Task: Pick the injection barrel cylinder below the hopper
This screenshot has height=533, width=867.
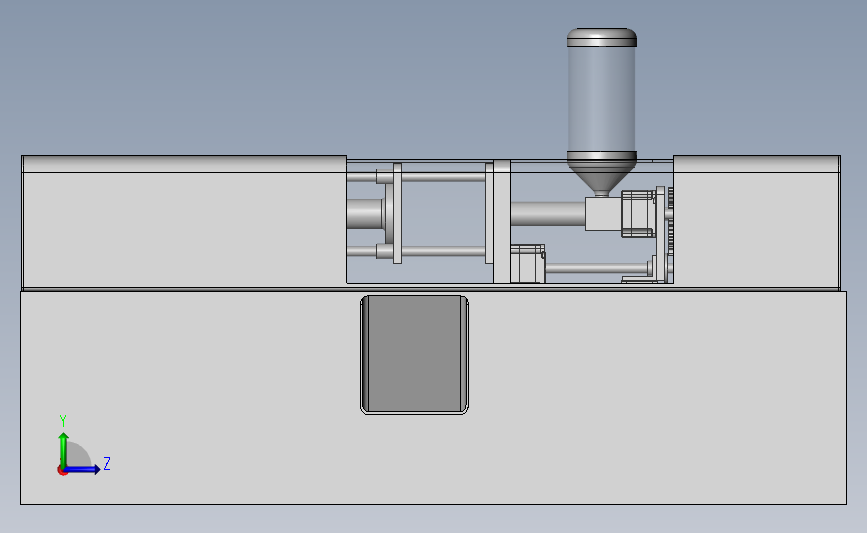Action: click(547, 213)
